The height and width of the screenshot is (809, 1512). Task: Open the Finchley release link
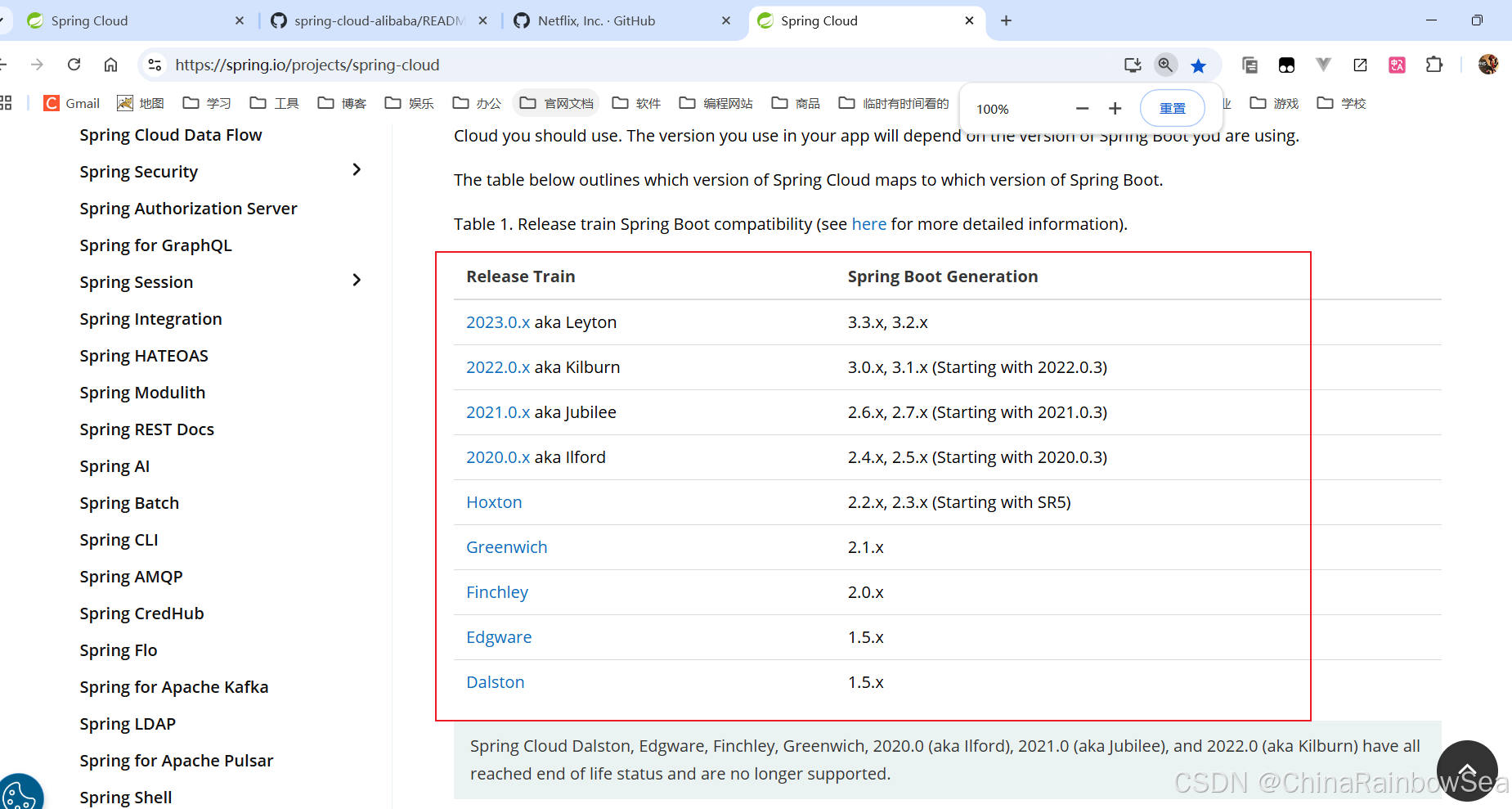(x=497, y=592)
